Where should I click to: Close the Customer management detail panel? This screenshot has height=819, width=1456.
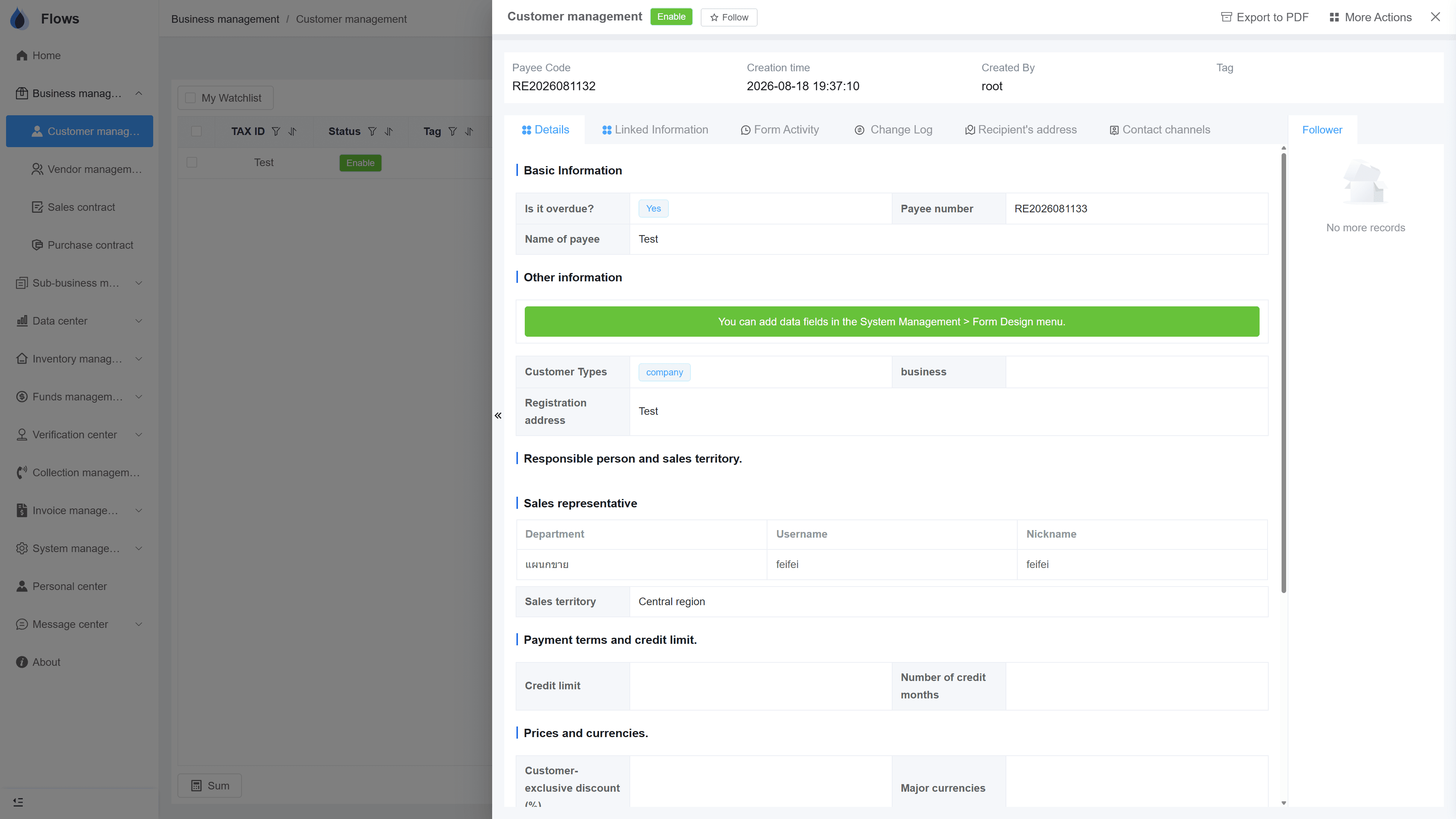pyautogui.click(x=1435, y=17)
